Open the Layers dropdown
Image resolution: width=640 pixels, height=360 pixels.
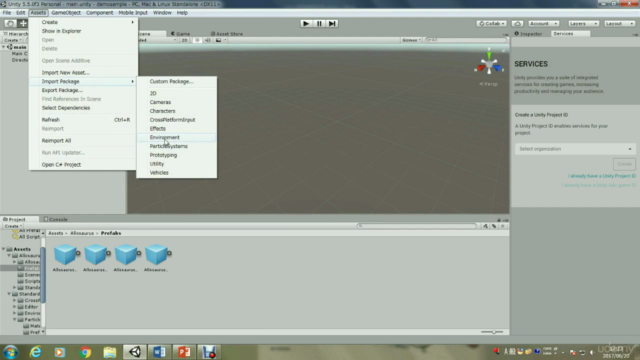point(583,24)
